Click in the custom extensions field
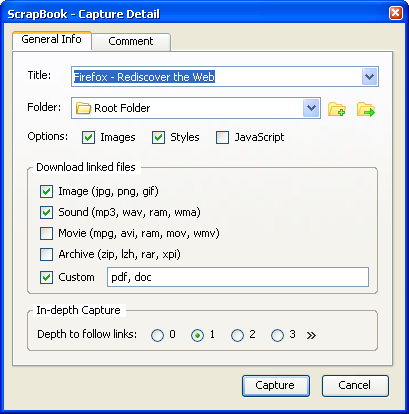 pos(238,277)
